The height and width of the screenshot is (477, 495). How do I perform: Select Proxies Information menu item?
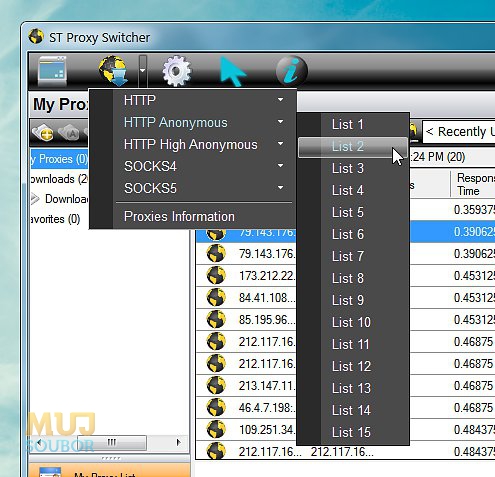179,216
